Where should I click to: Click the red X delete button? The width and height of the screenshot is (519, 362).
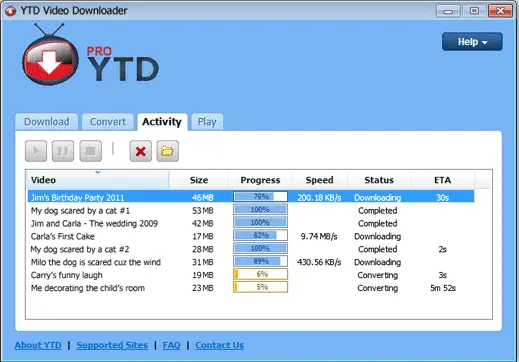(141, 151)
